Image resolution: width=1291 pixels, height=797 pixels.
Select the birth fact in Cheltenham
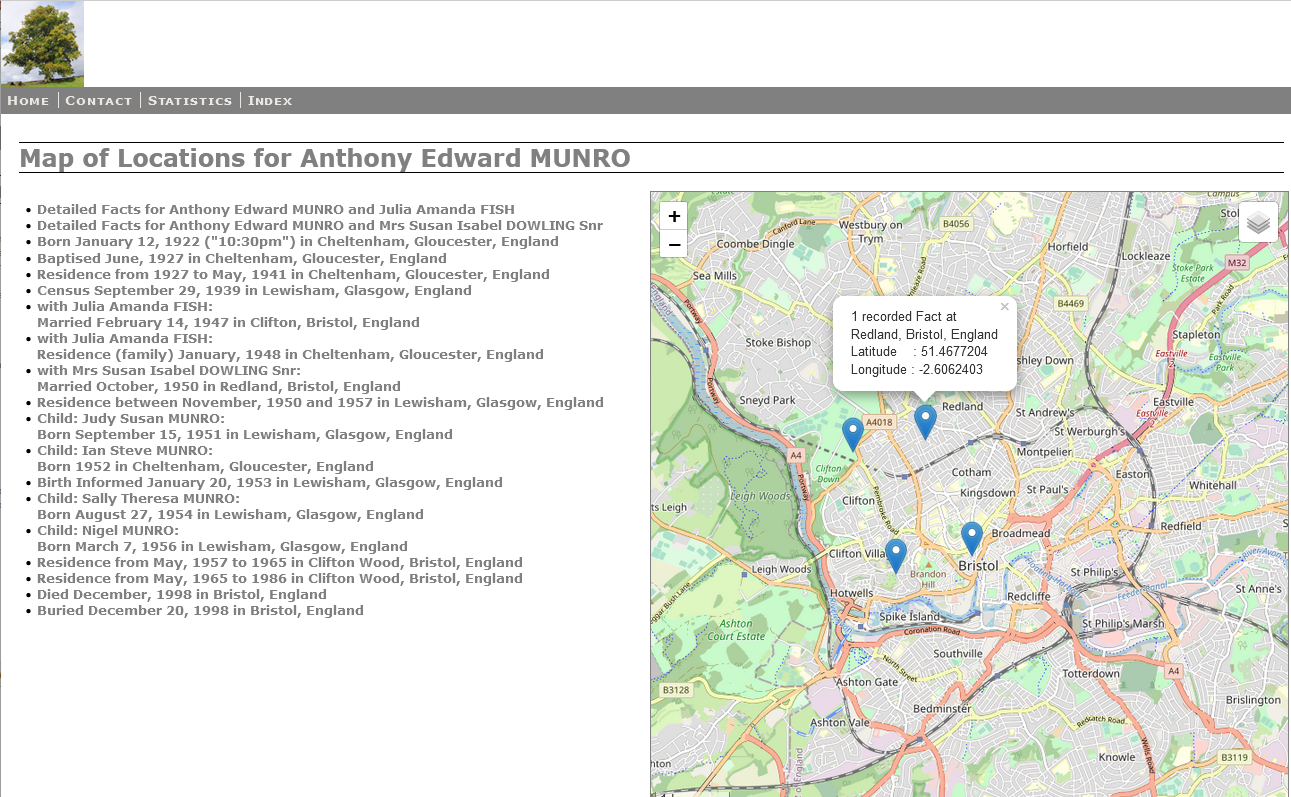point(297,241)
